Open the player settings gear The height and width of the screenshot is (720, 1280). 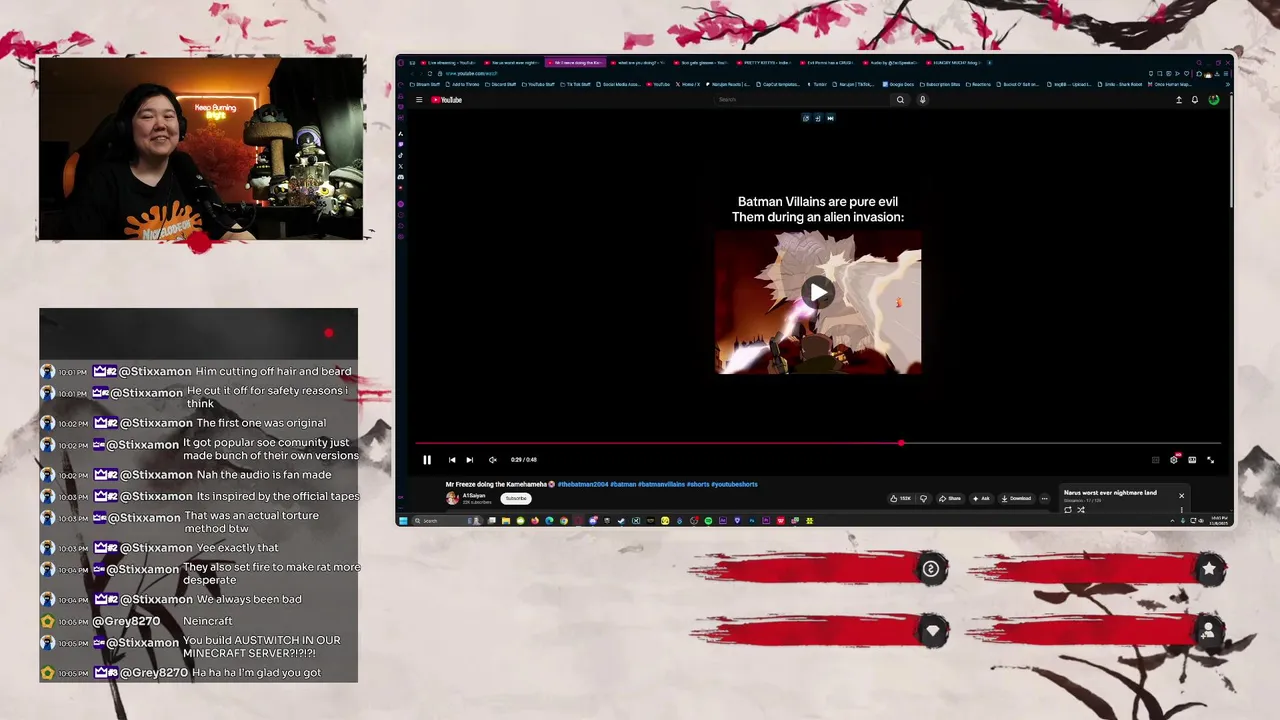coord(1174,460)
